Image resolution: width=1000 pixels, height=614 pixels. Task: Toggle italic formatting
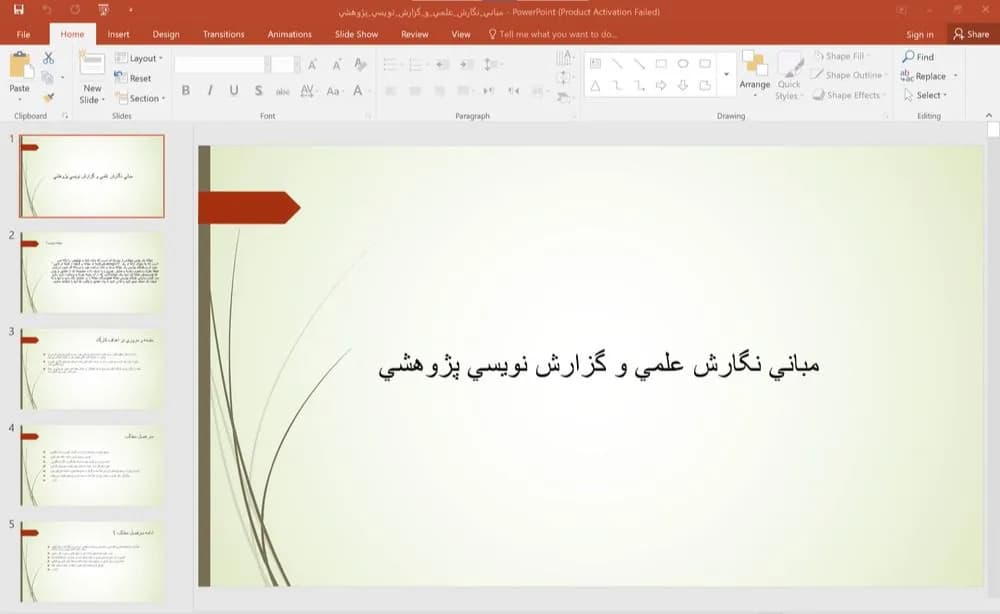210,91
